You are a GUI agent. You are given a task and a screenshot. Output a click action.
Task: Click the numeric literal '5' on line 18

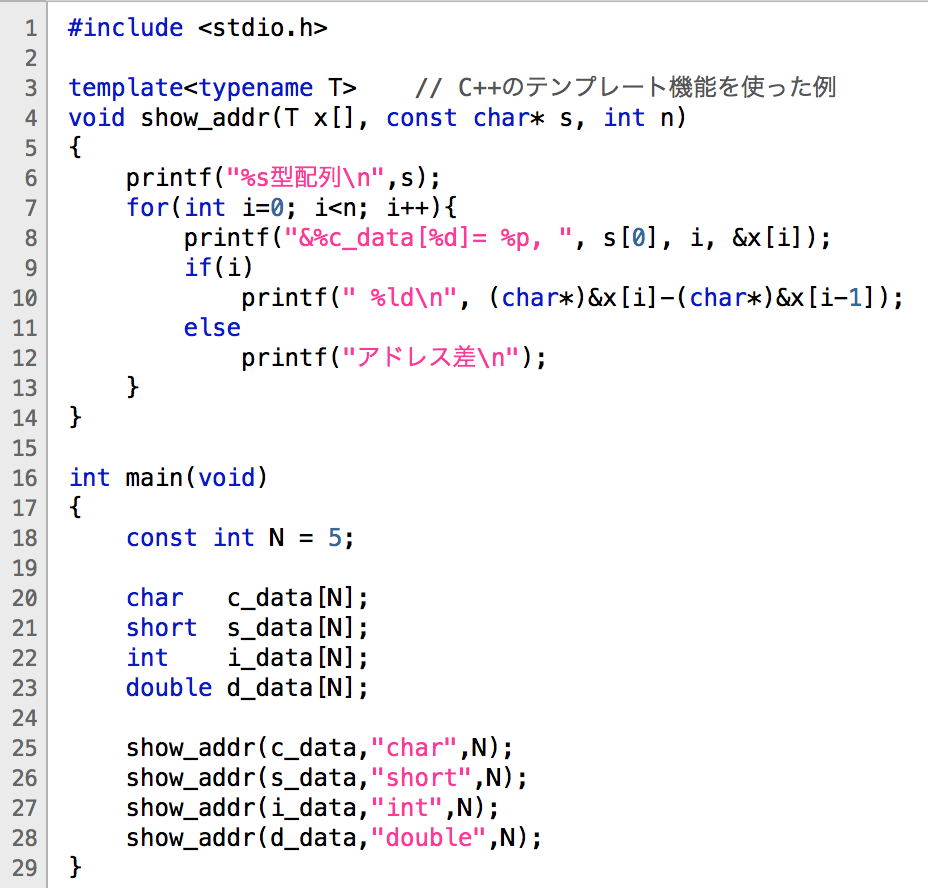point(335,538)
